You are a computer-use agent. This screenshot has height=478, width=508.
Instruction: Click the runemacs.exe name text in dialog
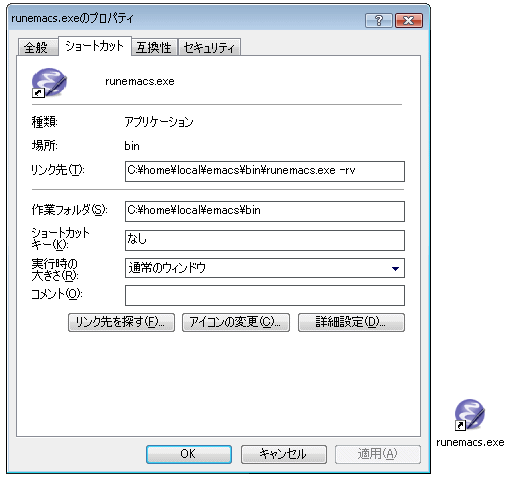click(x=140, y=81)
